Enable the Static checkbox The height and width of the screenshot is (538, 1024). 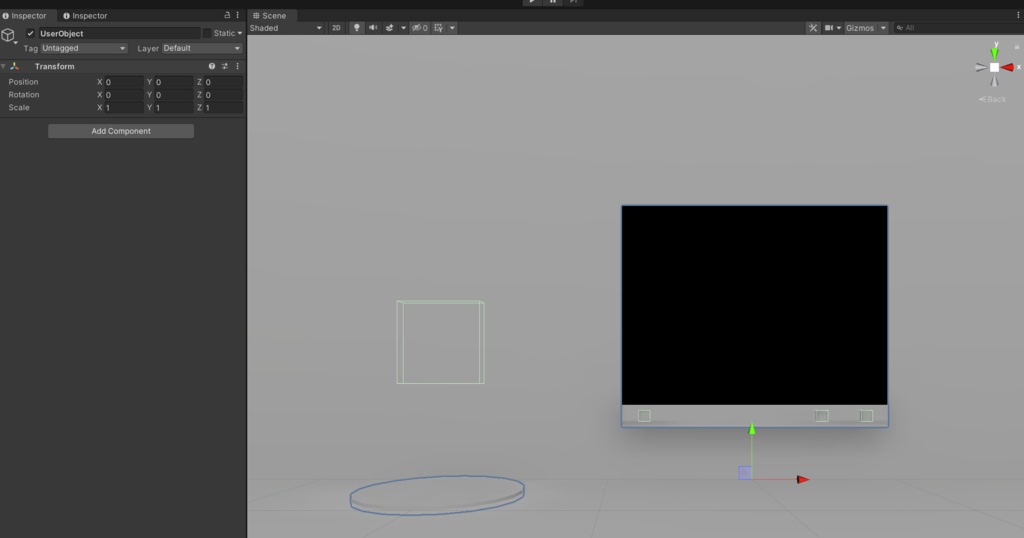(x=207, y=33)
